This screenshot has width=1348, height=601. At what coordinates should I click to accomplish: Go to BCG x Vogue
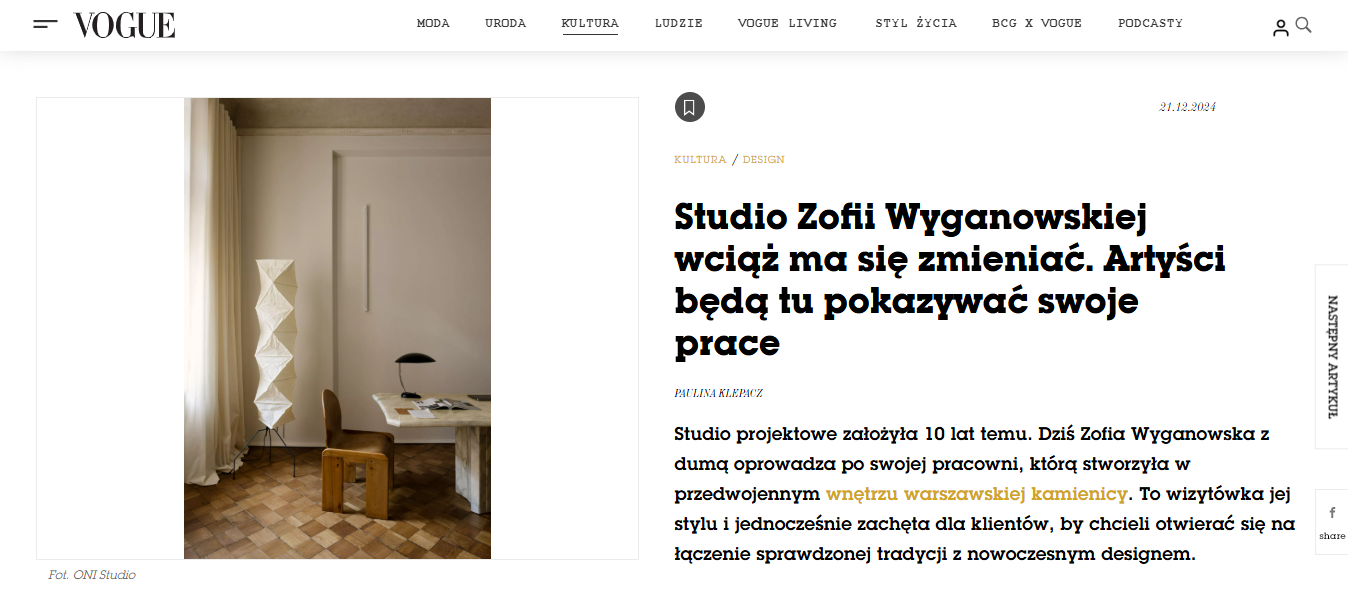point(1037,23)
